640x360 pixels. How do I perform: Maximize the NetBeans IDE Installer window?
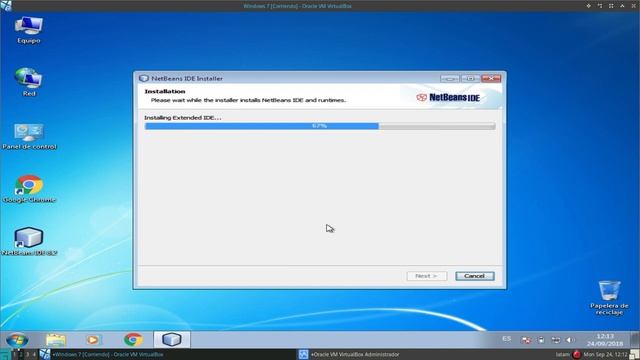pos(470,78)
